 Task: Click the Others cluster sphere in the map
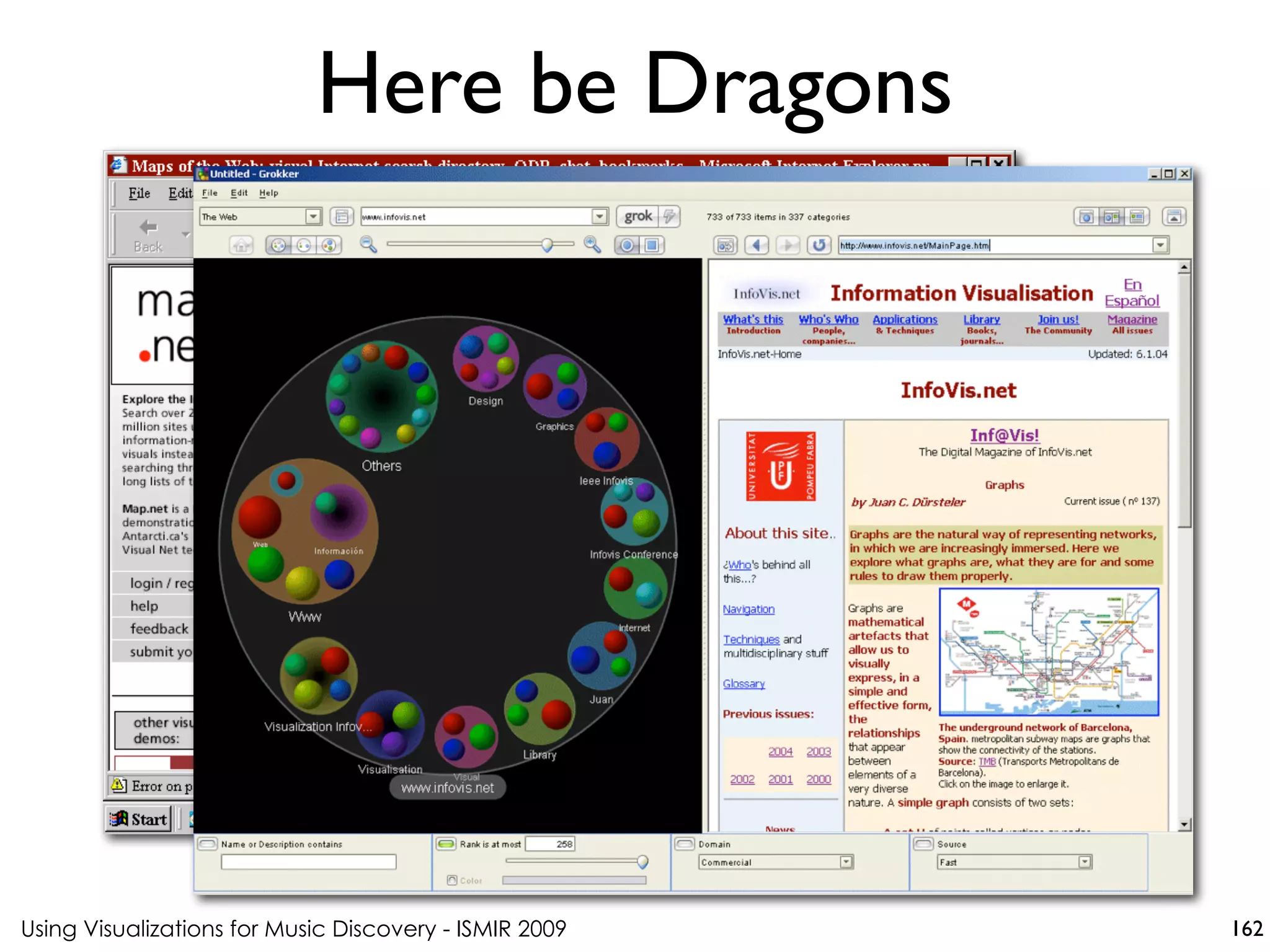click(x=381, y=397)
